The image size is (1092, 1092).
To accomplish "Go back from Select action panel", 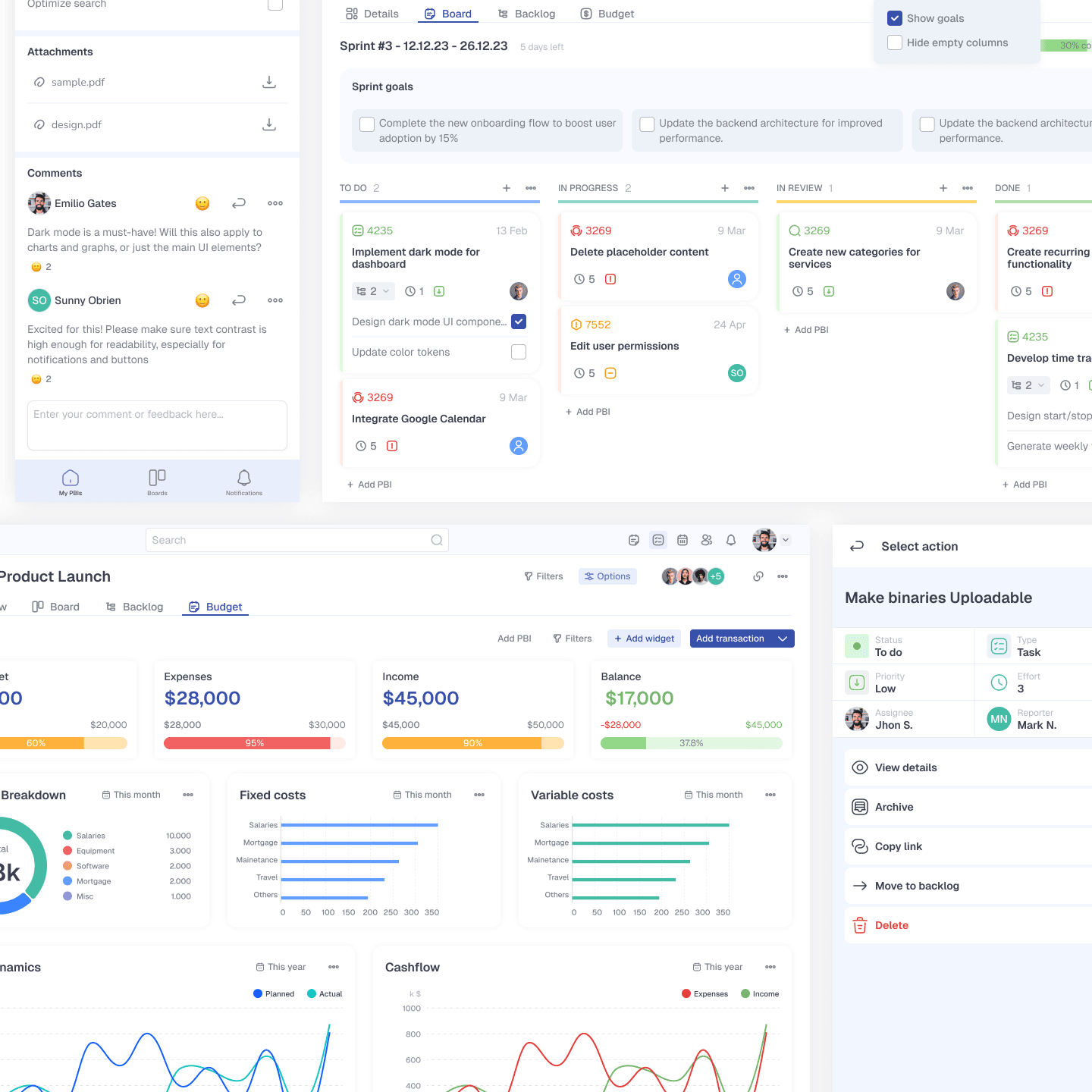I will coord(857,546).
